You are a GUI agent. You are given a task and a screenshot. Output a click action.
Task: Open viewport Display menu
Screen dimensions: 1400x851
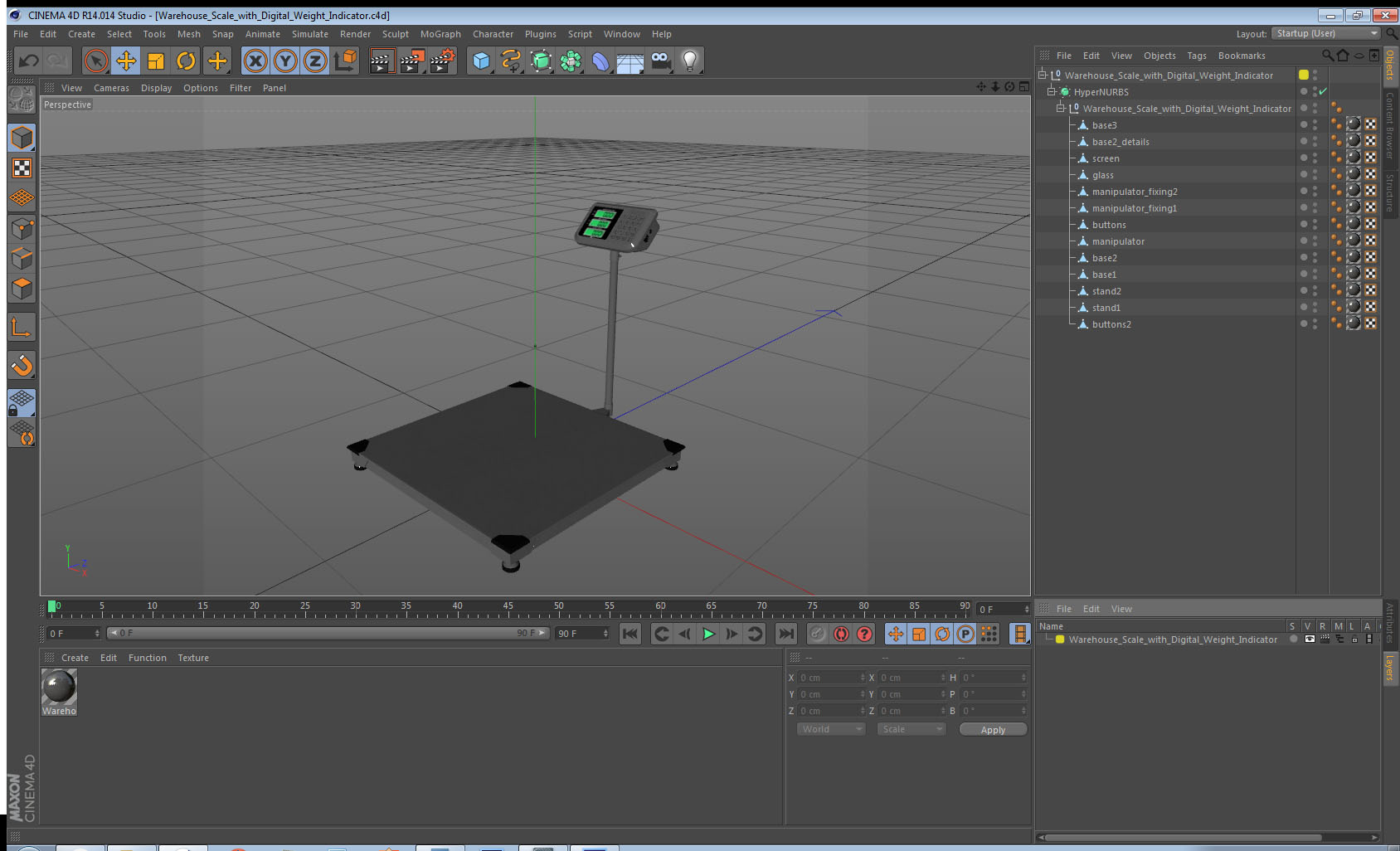[156, 88]
